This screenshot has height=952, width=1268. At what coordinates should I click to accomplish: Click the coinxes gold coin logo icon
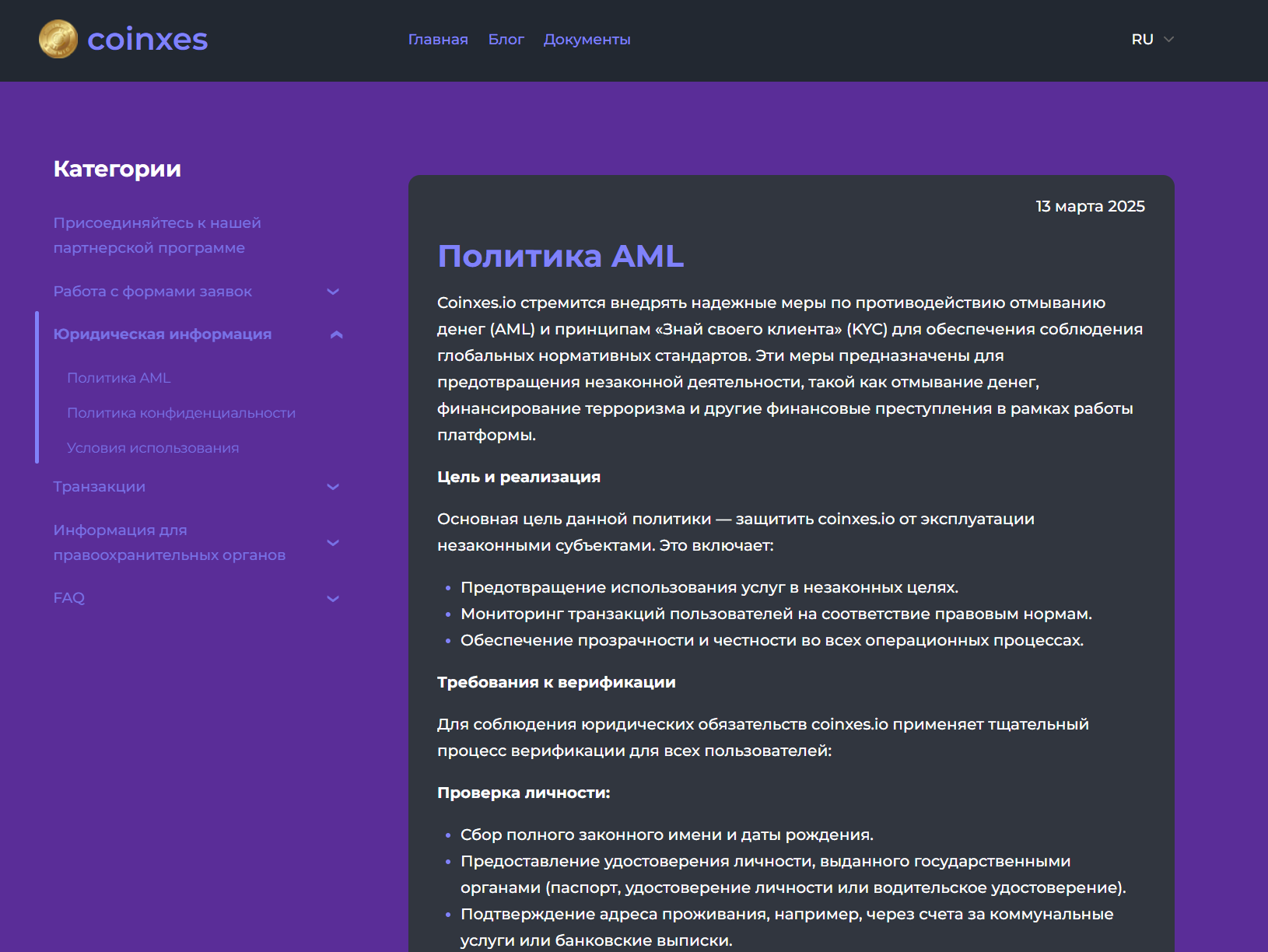(58, 39)
